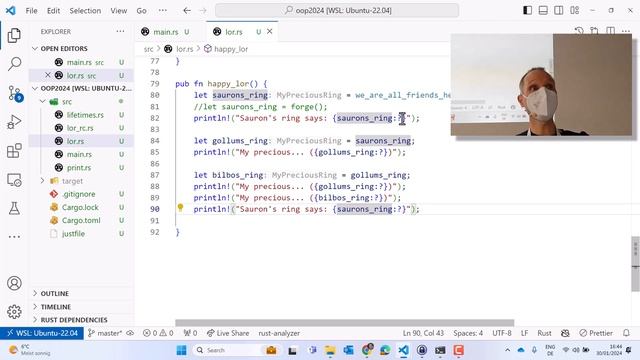This screenshot has width=640, height=360.
Task: Toggle the secondary side bar layout button
Action: point(558,10)
